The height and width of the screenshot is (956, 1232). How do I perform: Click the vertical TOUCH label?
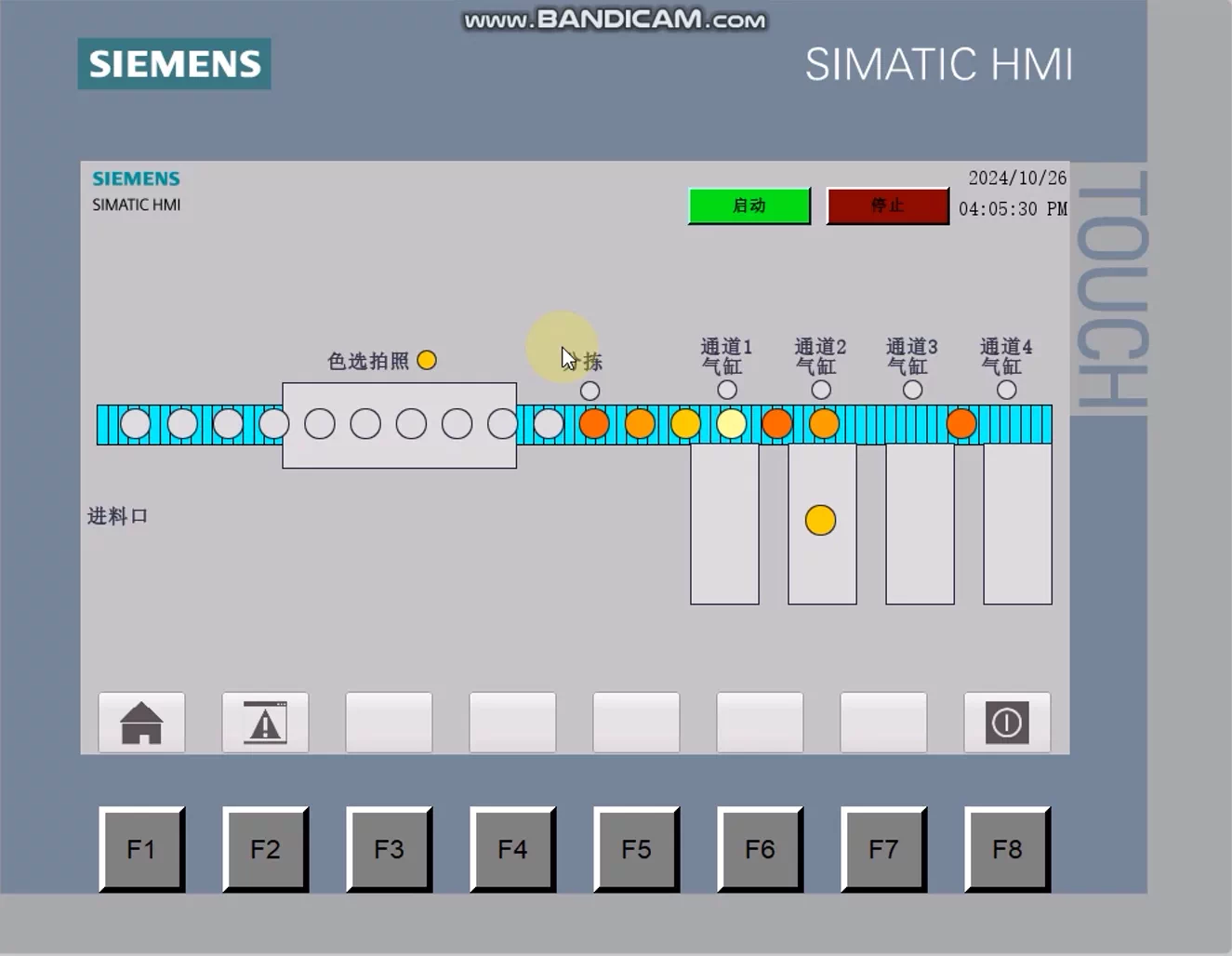pos(1112,289)
